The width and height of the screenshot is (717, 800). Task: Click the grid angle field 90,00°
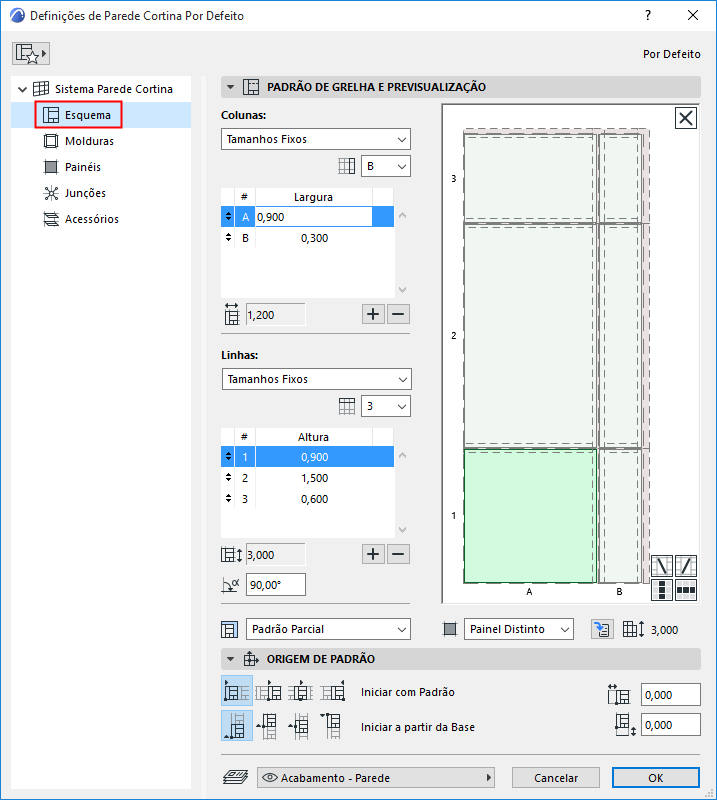click(276, 585)
